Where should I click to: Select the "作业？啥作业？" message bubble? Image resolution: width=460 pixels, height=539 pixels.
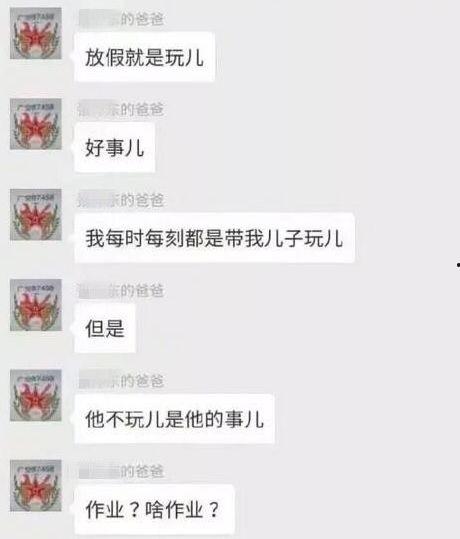coord(154,509)
